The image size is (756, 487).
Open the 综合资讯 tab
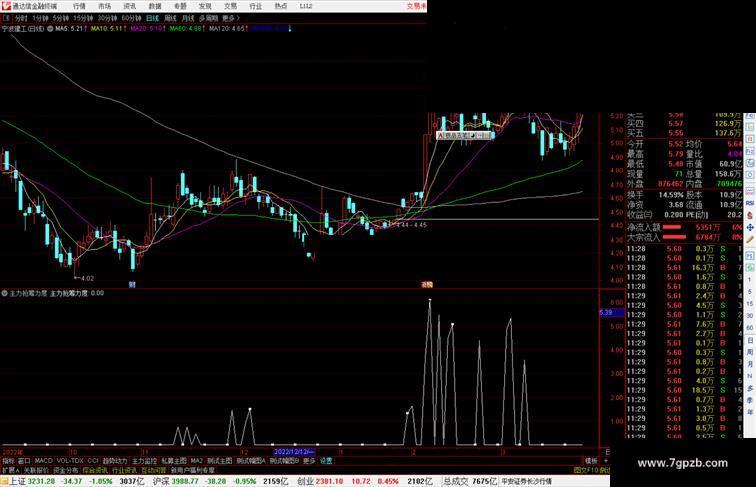pos(95,470)
